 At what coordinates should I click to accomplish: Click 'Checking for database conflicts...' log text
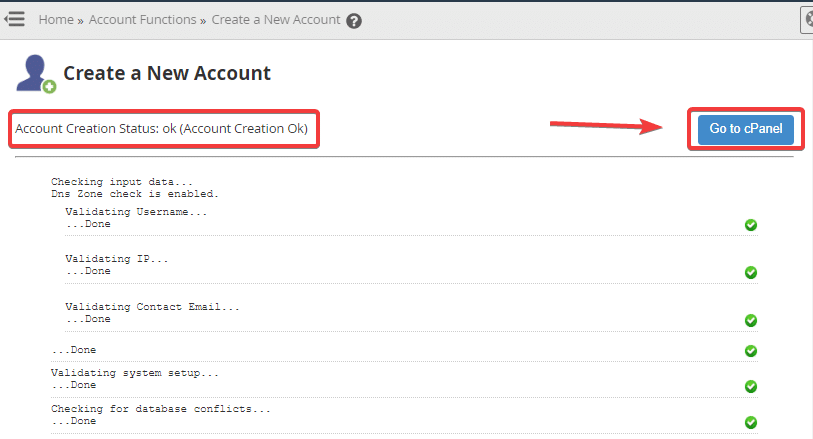point(161,409)
